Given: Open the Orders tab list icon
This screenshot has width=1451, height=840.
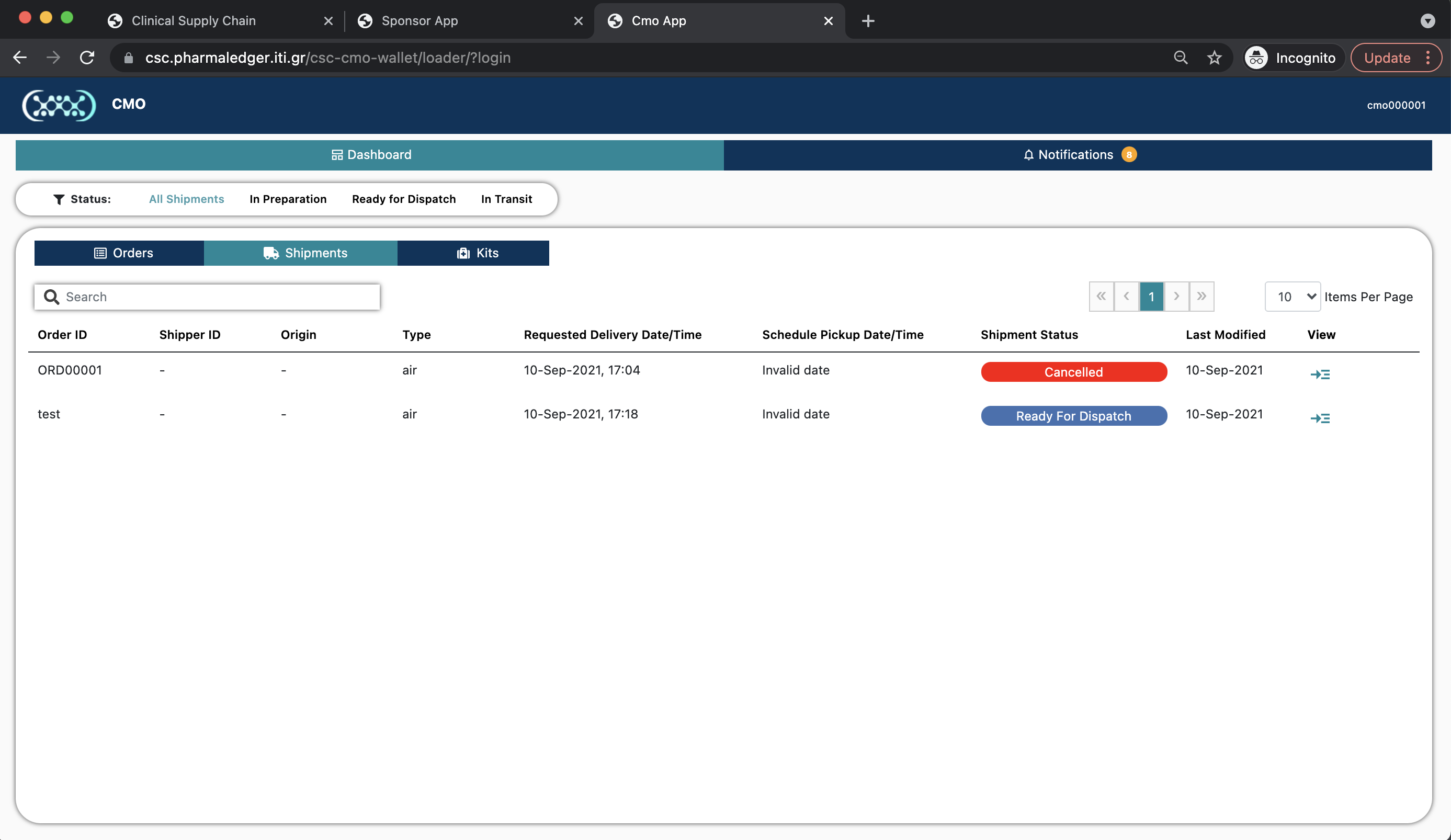Looking at the screenshot, I should (x=101, y=253).
